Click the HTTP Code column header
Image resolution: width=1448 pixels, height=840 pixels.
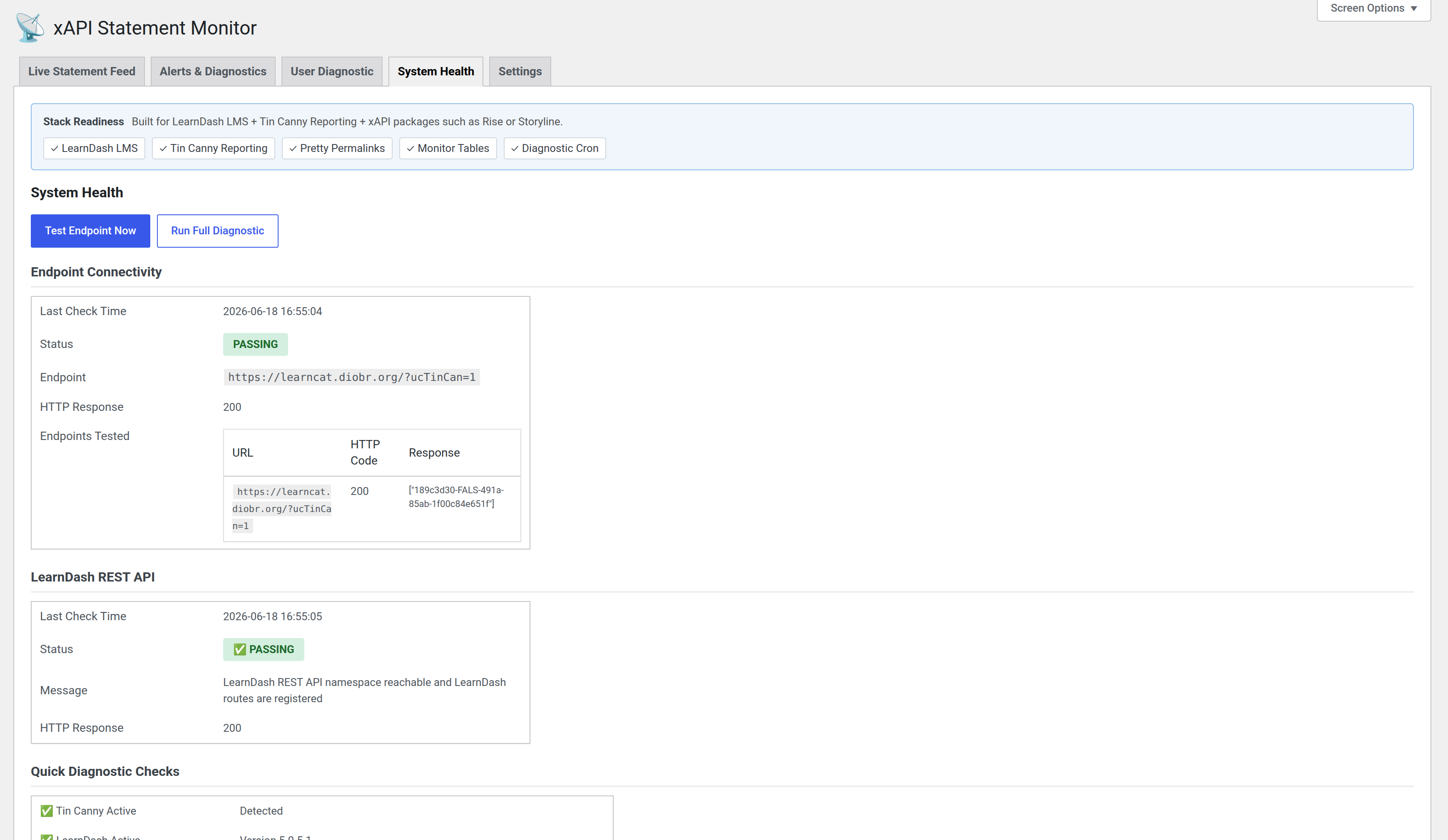pos(365,453)
